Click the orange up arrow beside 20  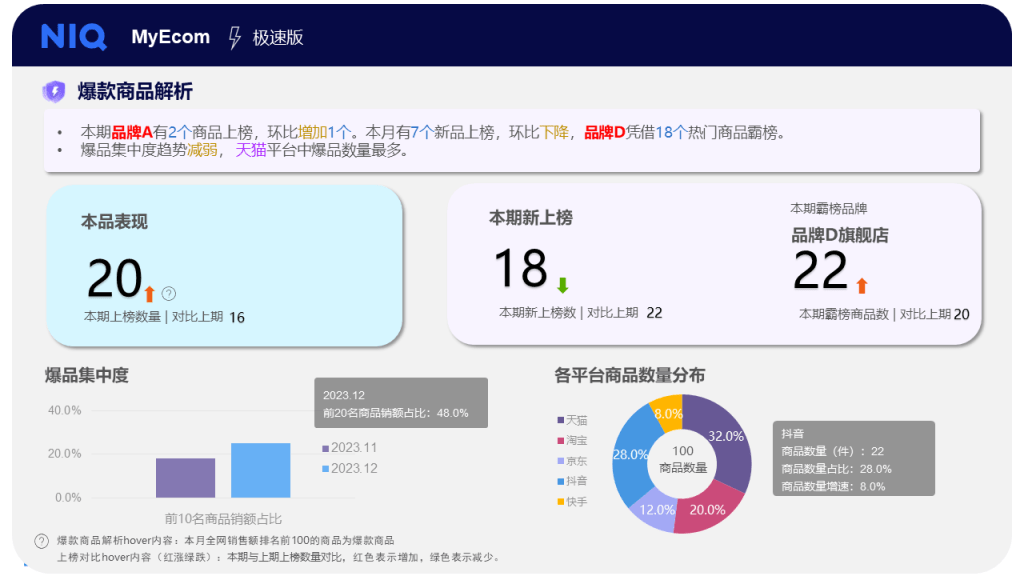[150, 294]
